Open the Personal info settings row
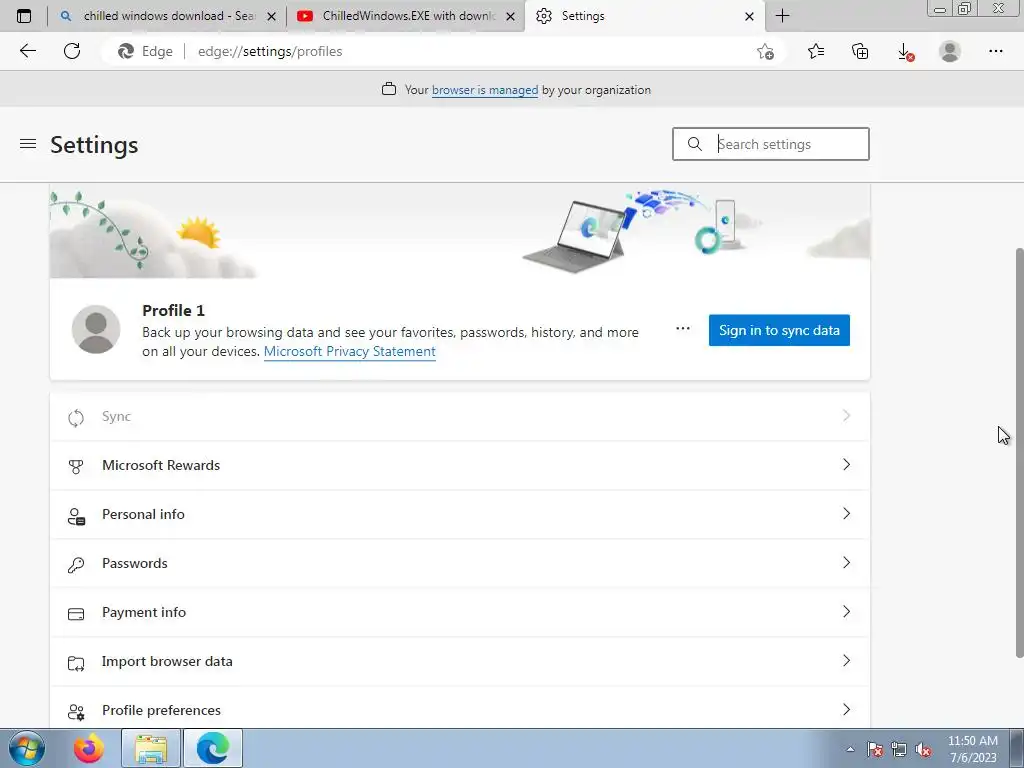This screenshot has width=1024, height=768. (x=460, y=515)
